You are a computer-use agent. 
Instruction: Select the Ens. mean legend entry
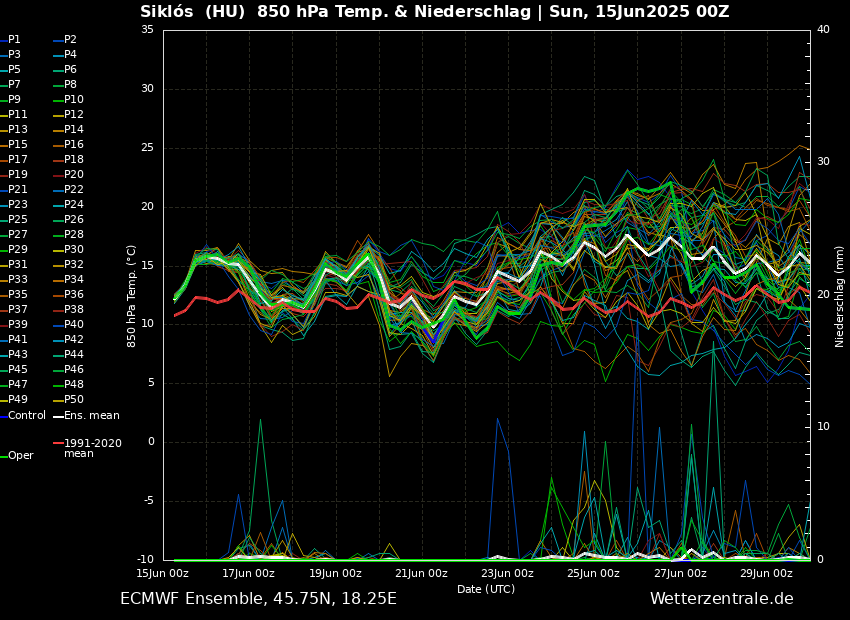point(91,415)
